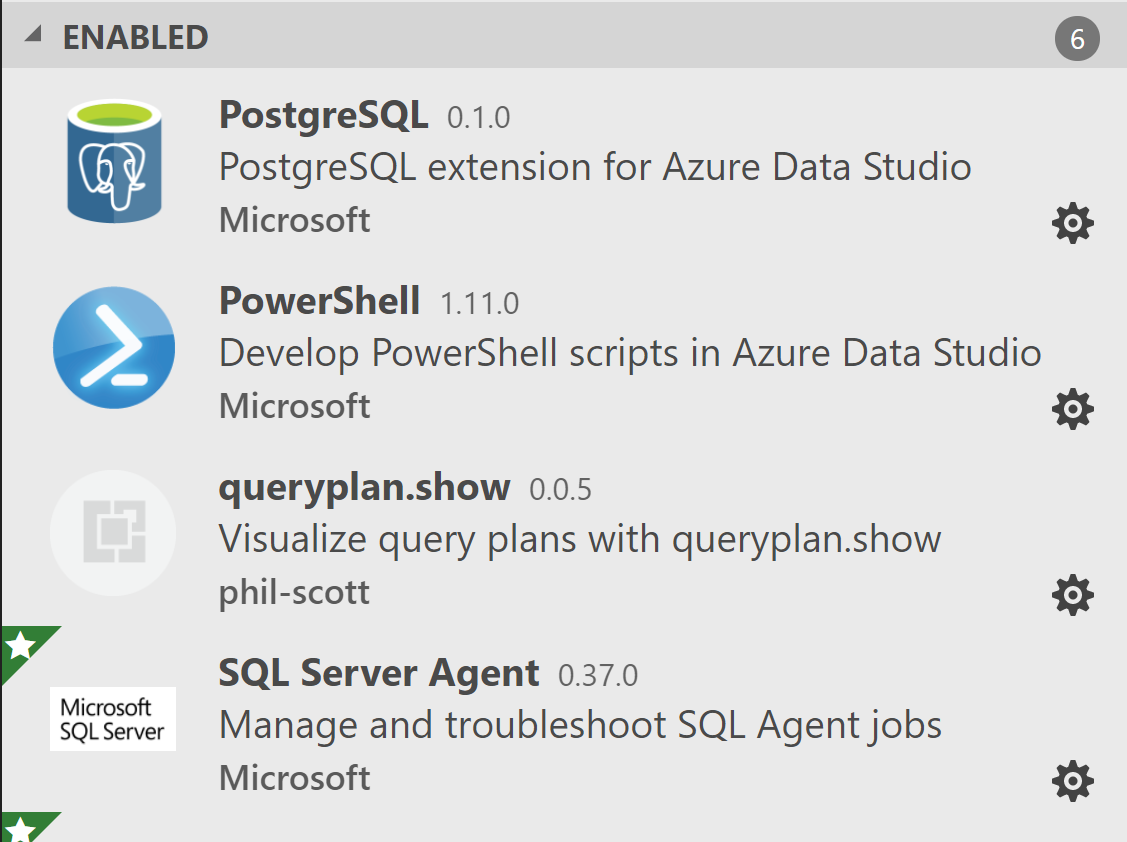
Task: Open the PowerShell extension gear menu
Action: tap(1073, 409)
